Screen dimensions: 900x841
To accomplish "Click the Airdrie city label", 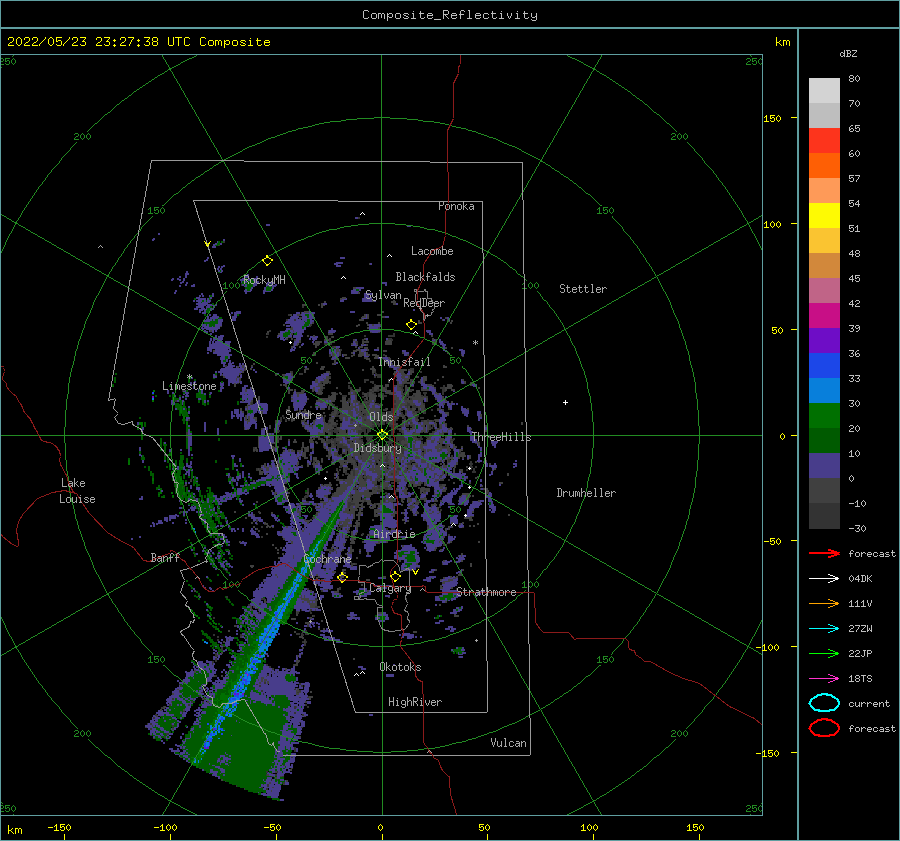I will click(x=394, y=534).
